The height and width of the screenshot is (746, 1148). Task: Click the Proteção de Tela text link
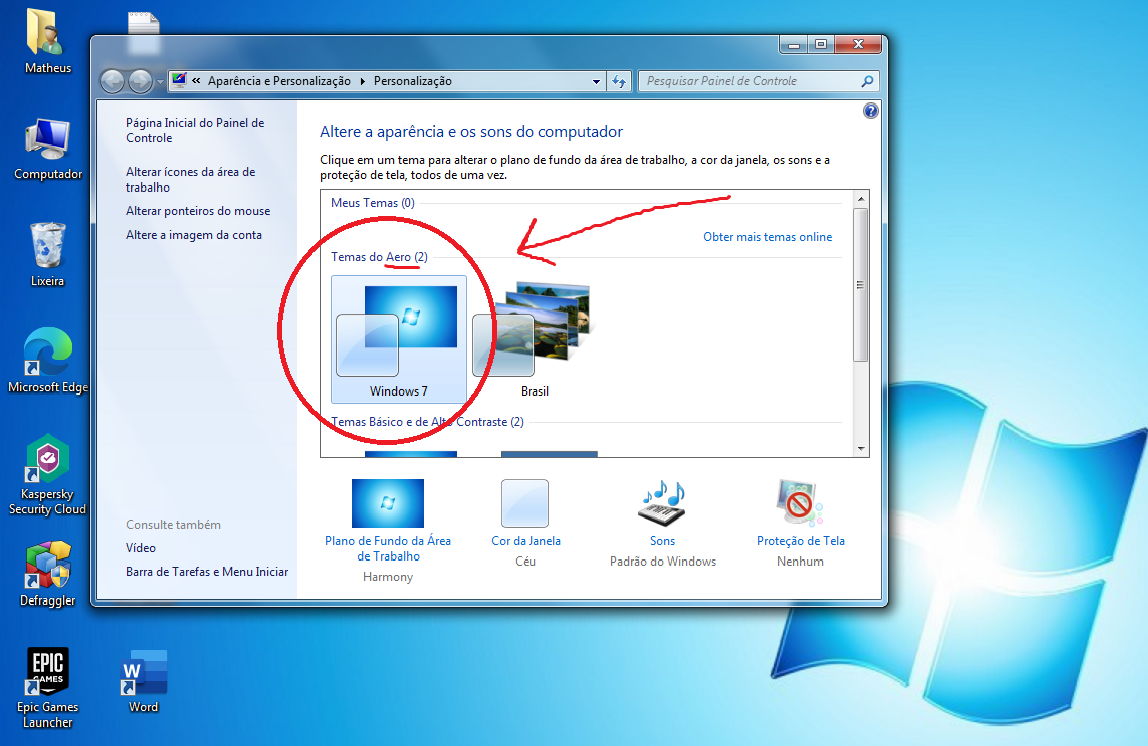click(800, 541)
